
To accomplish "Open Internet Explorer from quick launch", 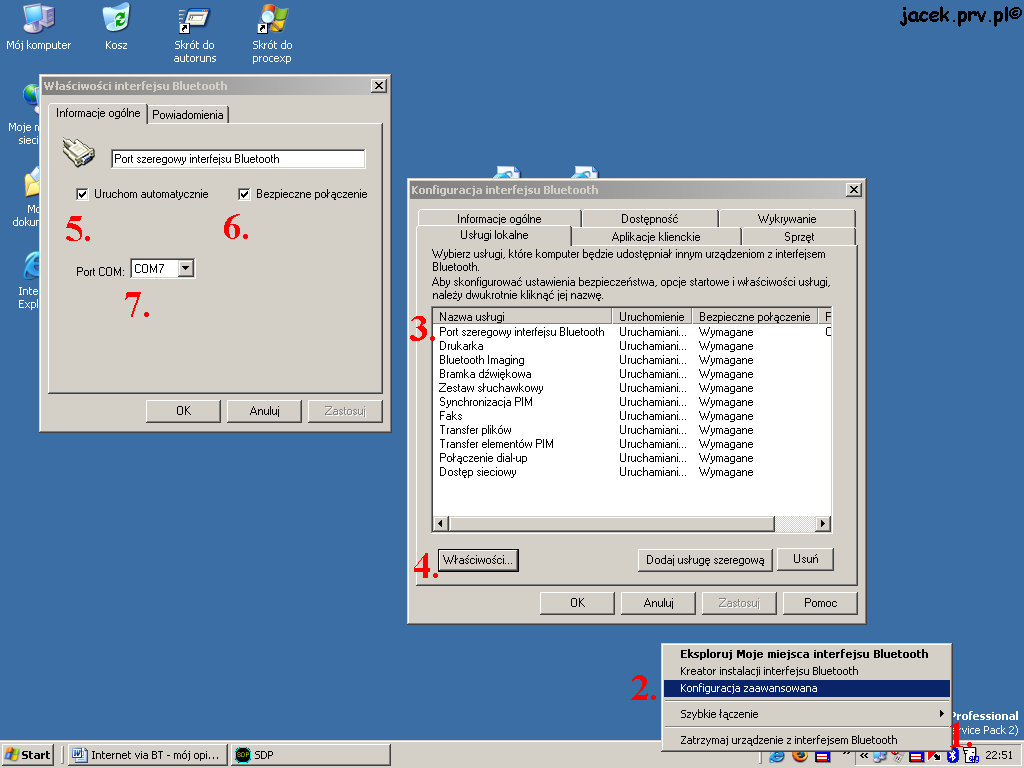I will pyautogui.click(x=776, y=756).
